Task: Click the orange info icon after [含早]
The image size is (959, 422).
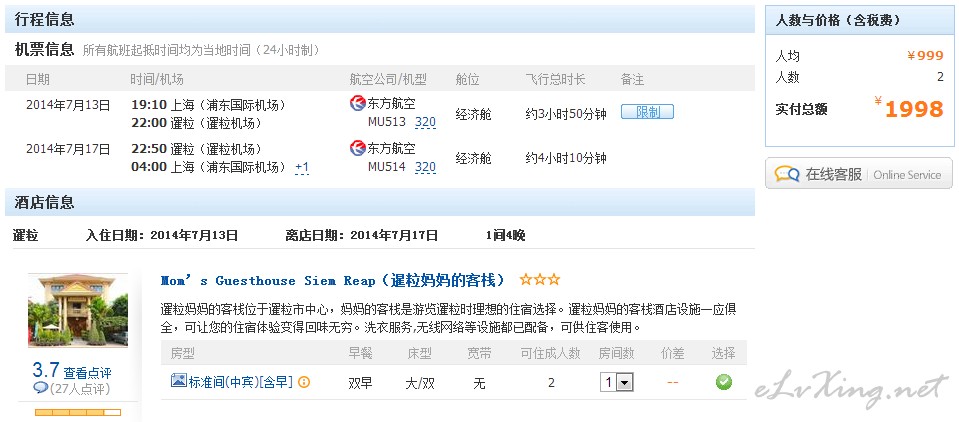Action: click(304, 382)
